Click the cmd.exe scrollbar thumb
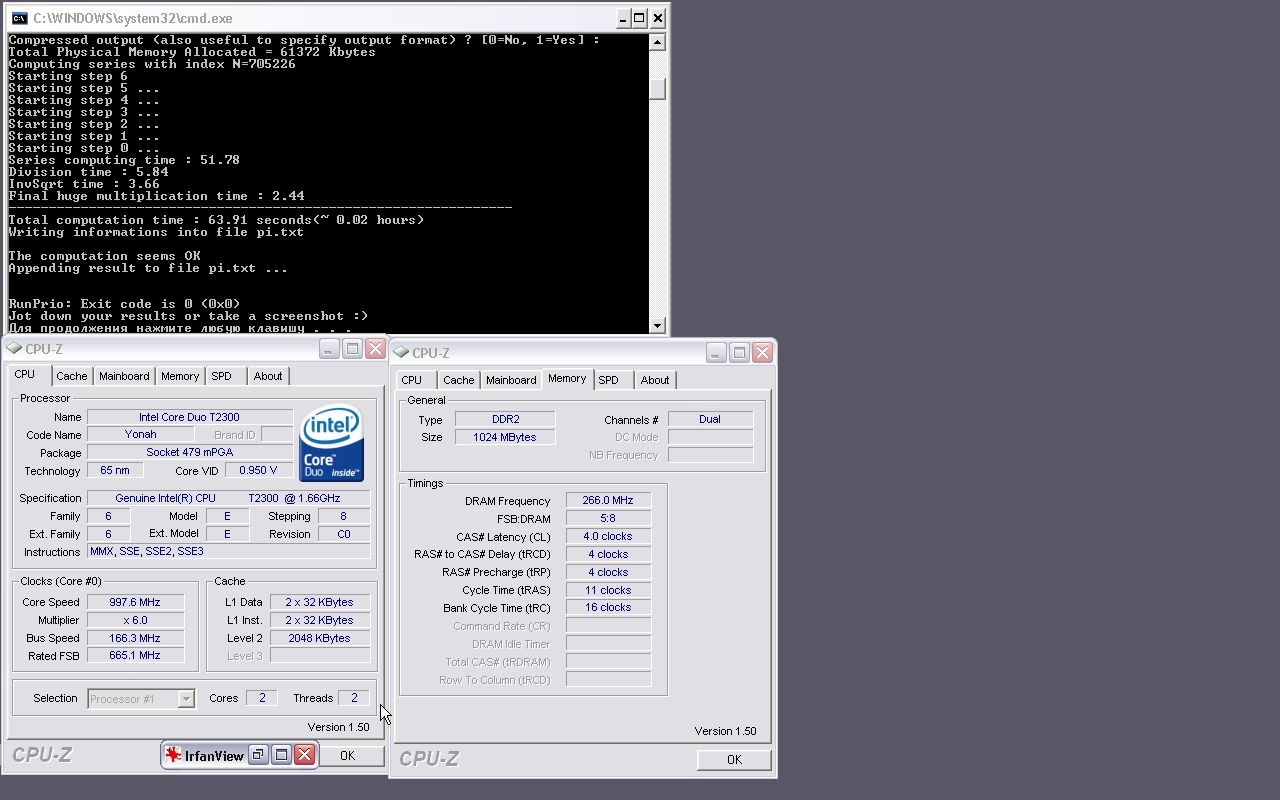 coord(657,89)
